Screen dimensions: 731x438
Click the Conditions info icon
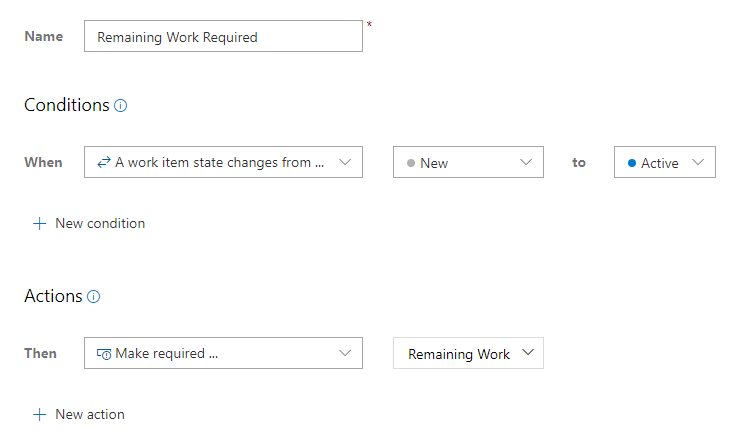pyautogui.click(x=121, y=105)
